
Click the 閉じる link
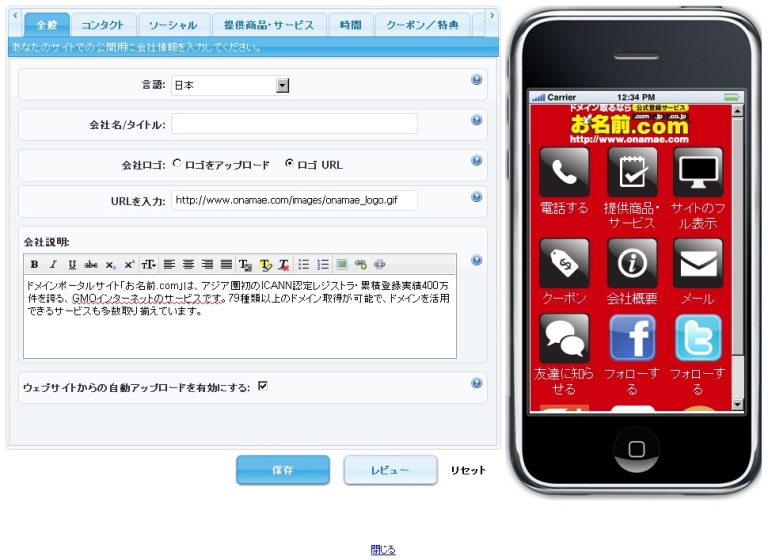click(x=383, y=550)
